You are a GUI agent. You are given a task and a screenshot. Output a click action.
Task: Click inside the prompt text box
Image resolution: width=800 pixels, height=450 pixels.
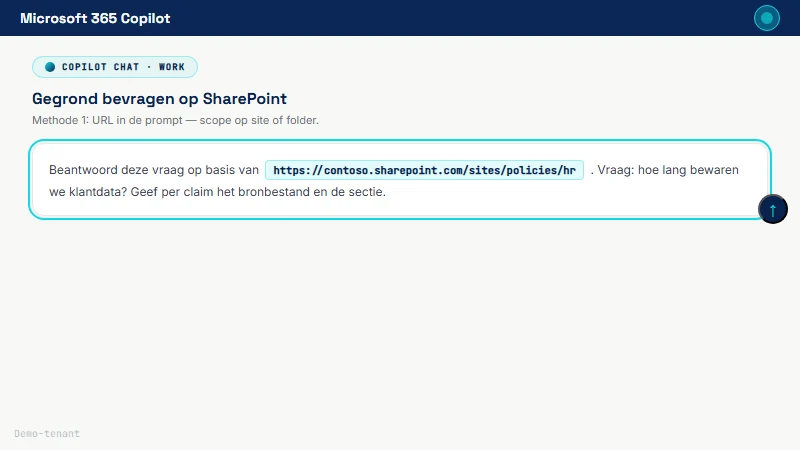pos(399,180)
